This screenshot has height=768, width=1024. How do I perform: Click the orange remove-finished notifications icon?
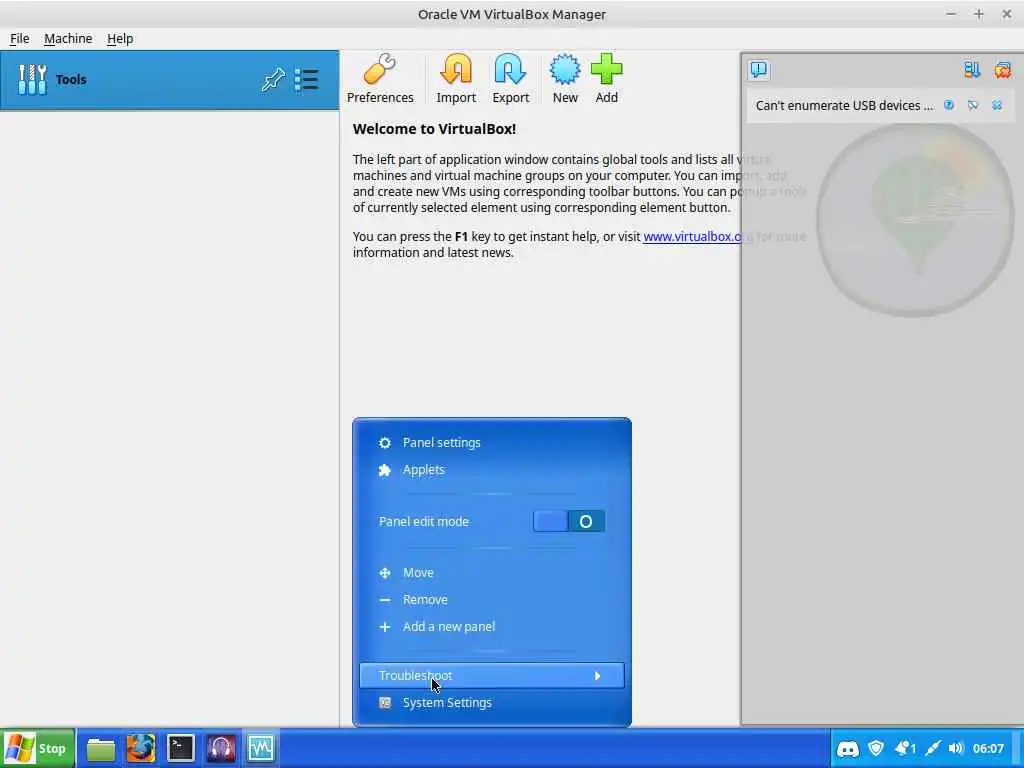(x=1002, y=70)
